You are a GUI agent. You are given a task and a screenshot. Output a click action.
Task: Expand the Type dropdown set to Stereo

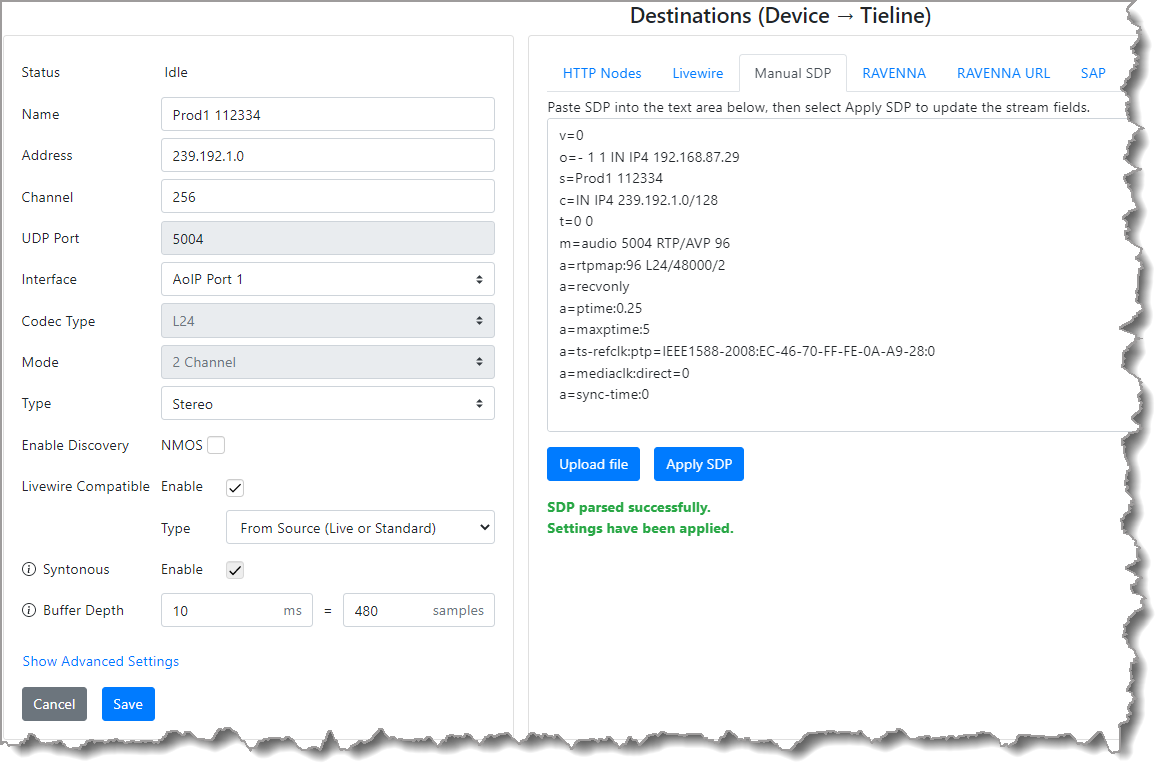pyautogui.click(x=327, y=404)
